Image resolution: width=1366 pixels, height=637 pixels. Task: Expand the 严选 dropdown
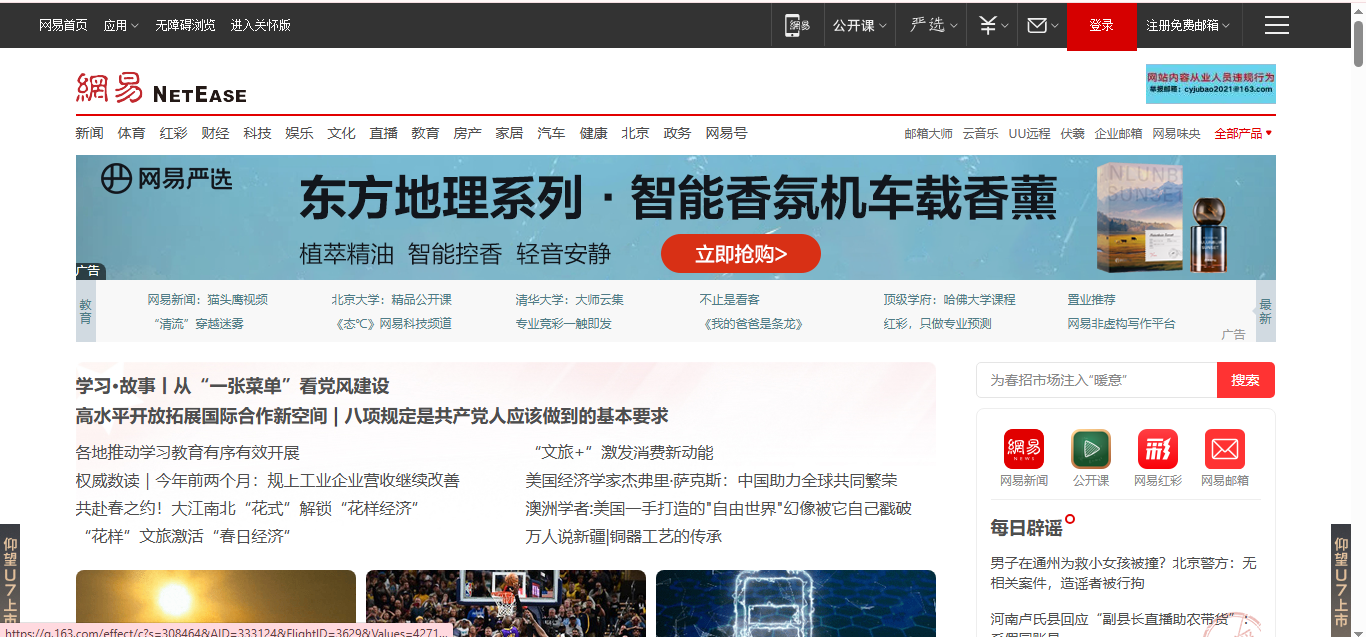934,25
